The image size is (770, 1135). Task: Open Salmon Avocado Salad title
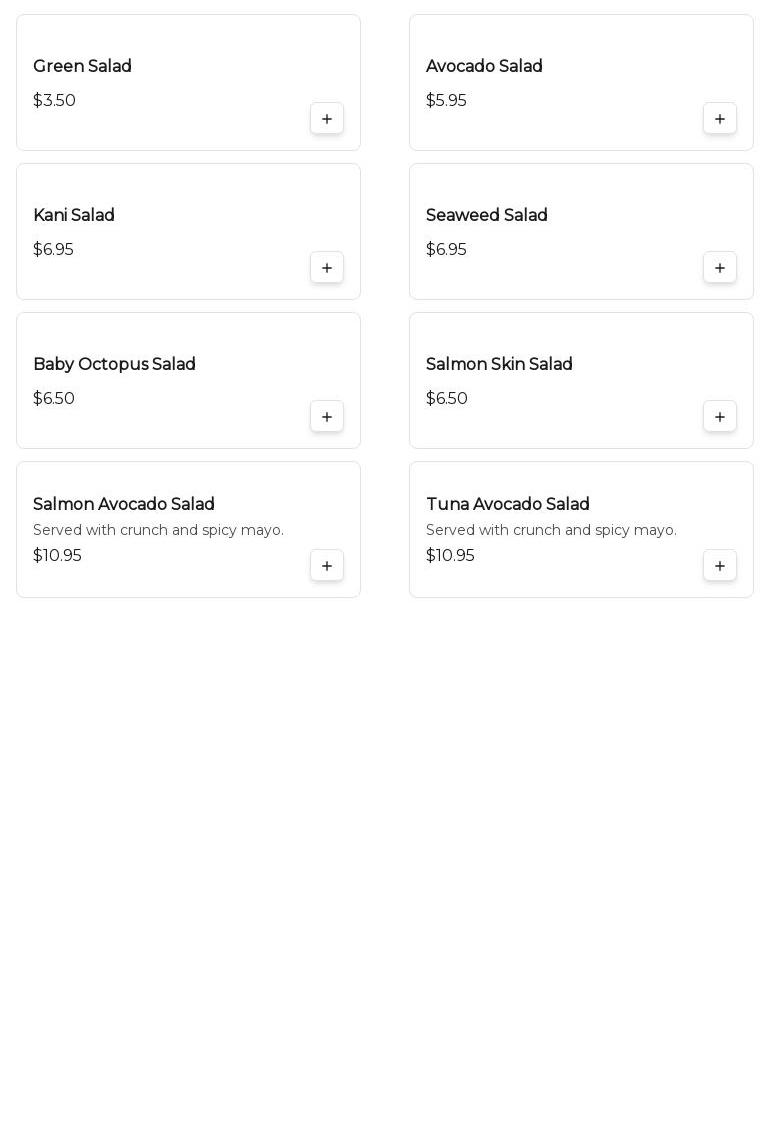(124, 504)
